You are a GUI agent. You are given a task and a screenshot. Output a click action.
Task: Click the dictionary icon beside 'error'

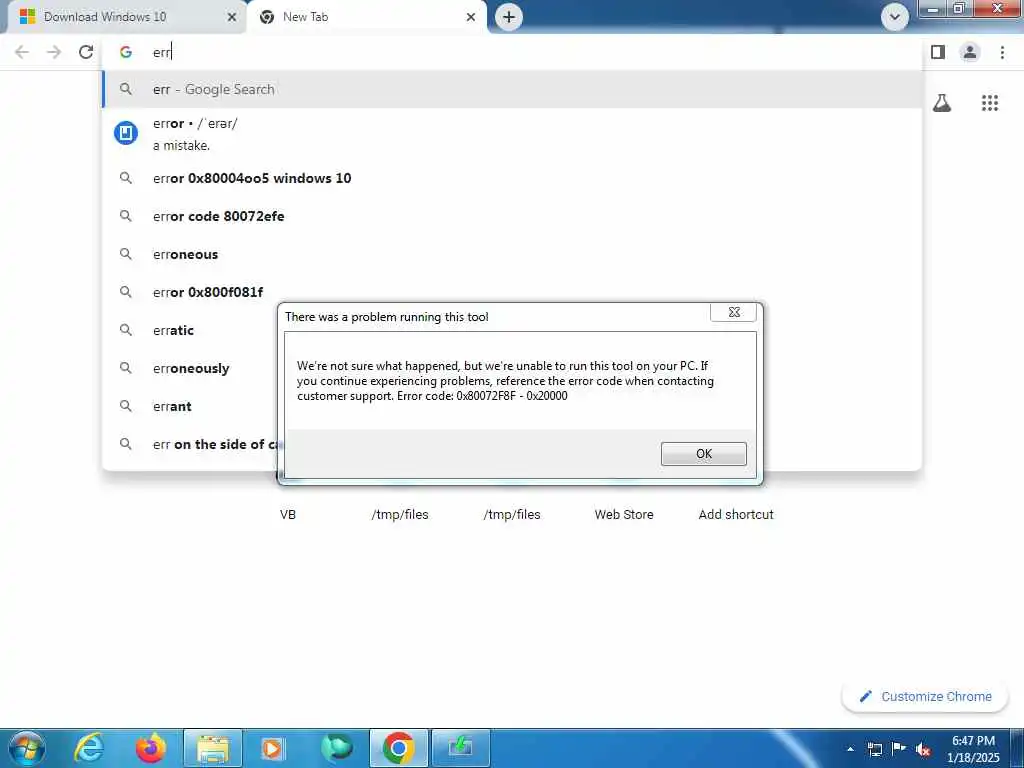[x=126, y=133]
